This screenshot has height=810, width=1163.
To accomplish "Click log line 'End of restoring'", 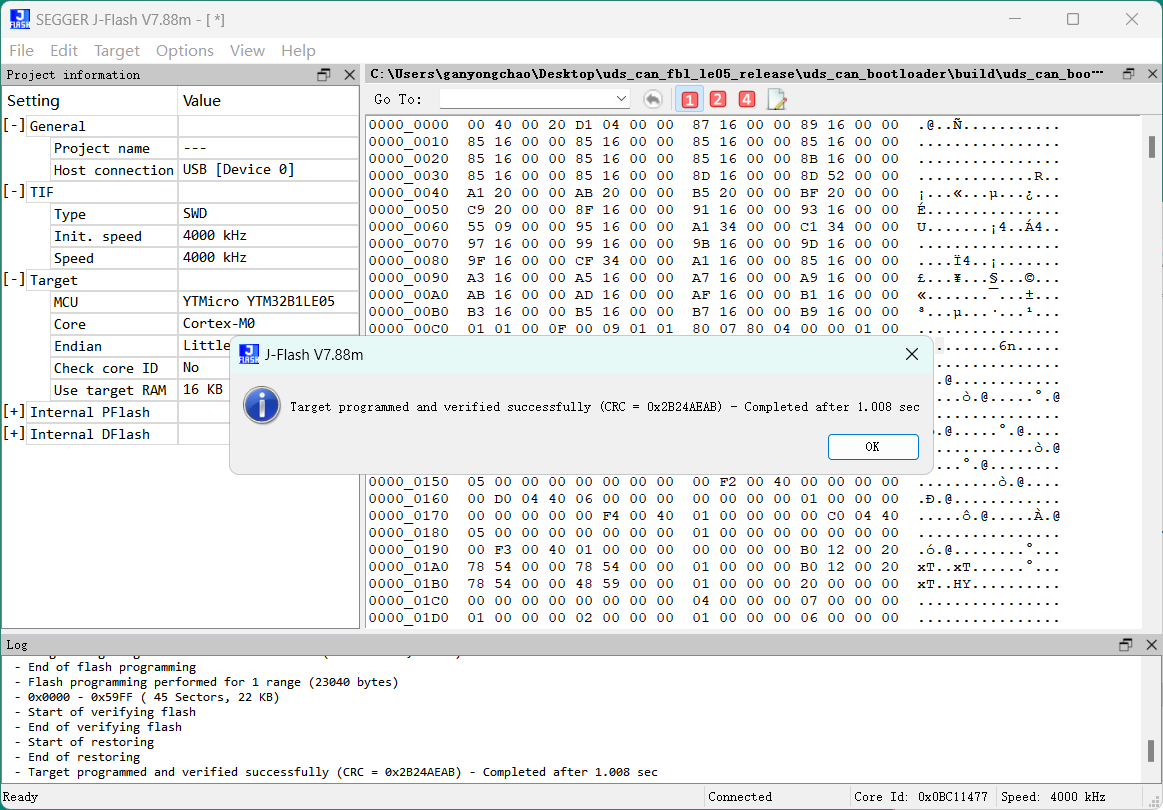I will (77, 757).
